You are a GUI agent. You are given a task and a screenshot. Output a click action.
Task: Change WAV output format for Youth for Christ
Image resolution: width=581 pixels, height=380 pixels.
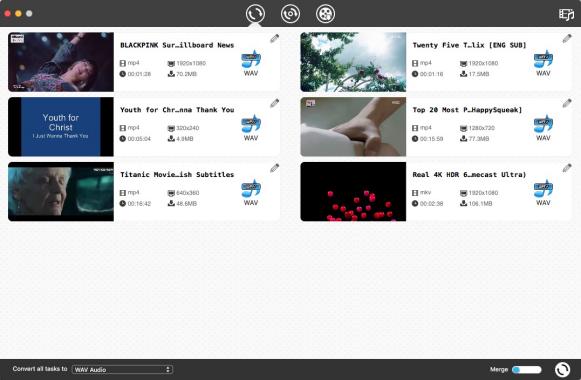[251, 128]
